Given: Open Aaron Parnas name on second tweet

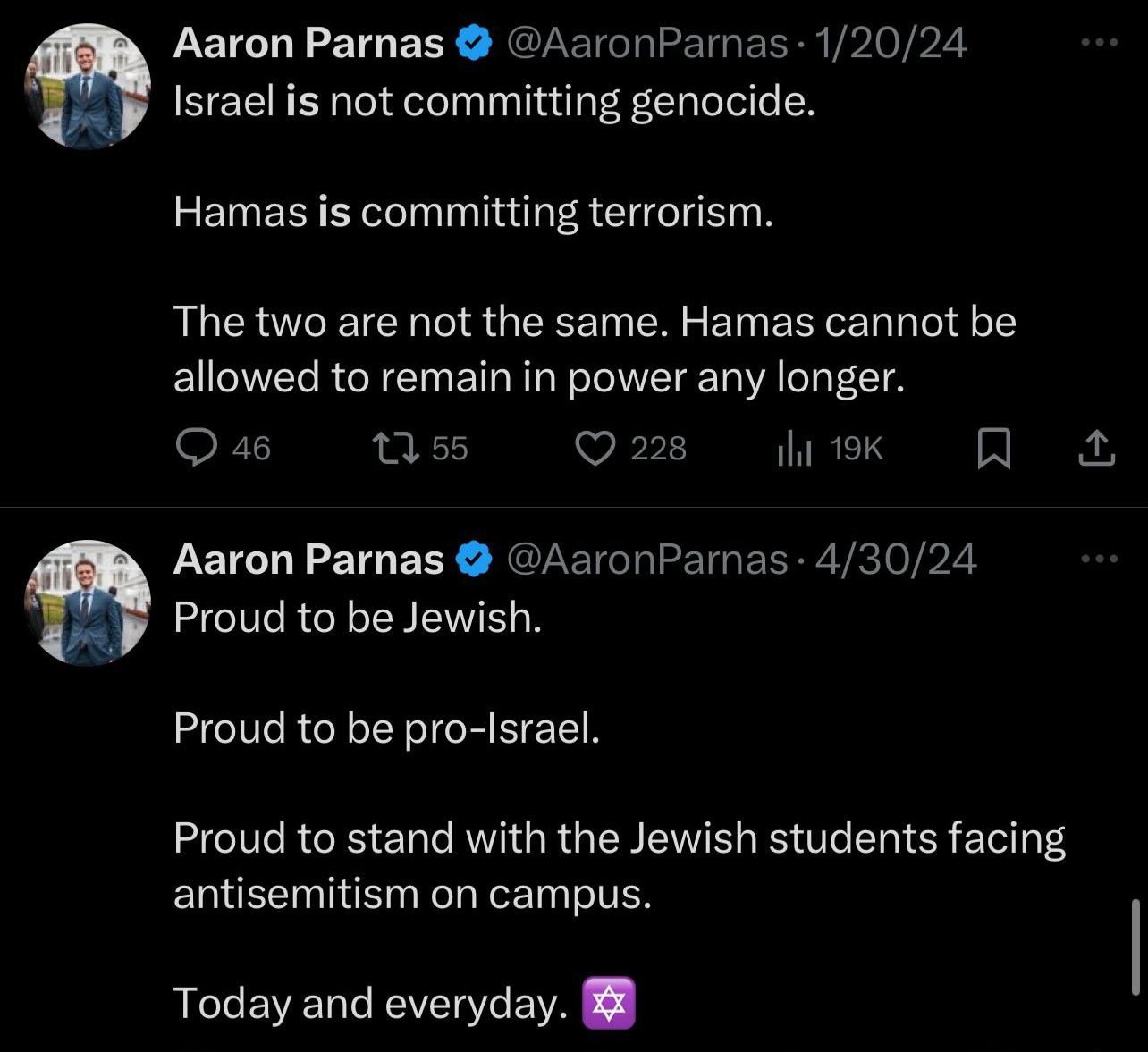Looking at the screenshot, I should coord(308,560).
